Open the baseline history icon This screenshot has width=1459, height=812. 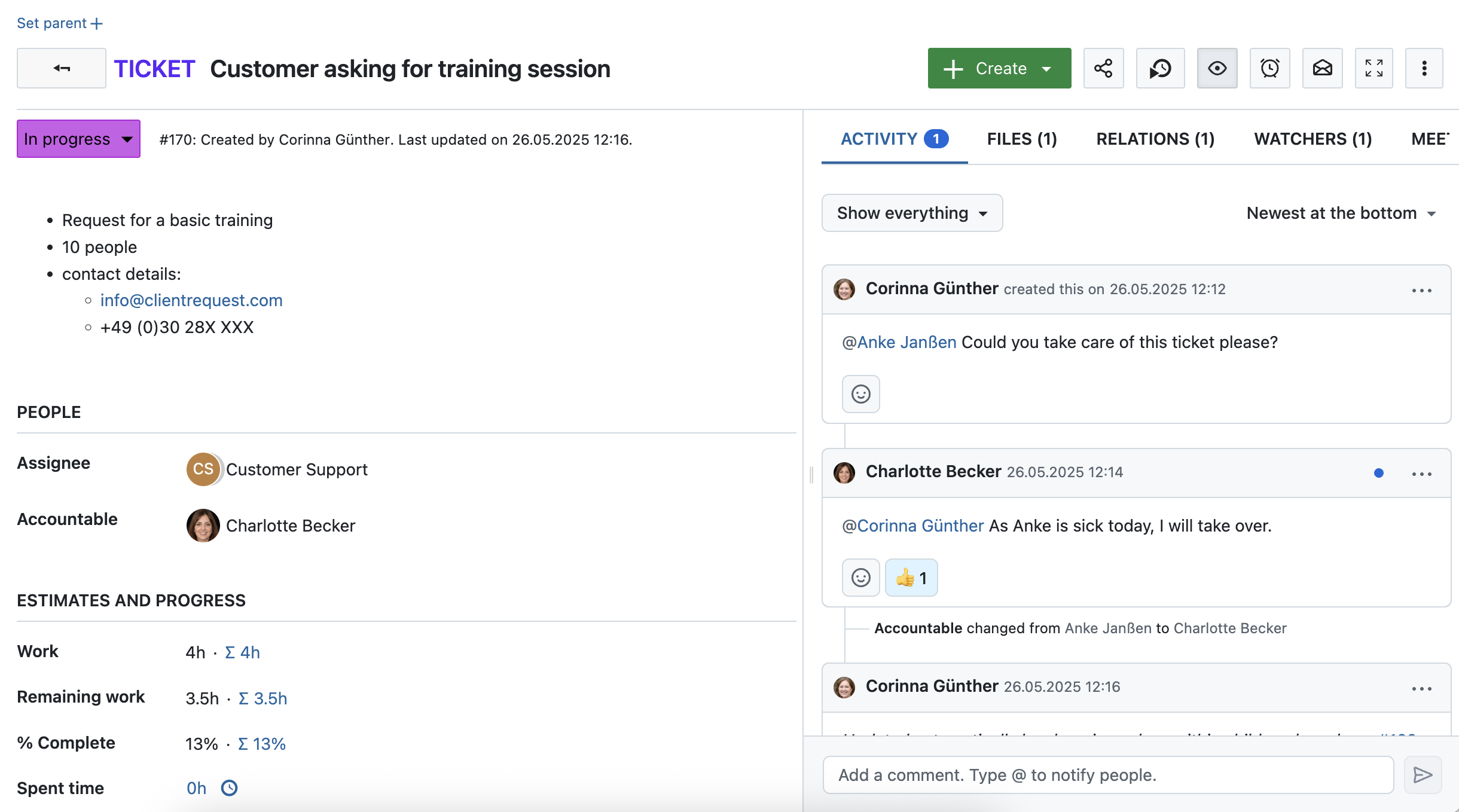(x=1160, y=69)
